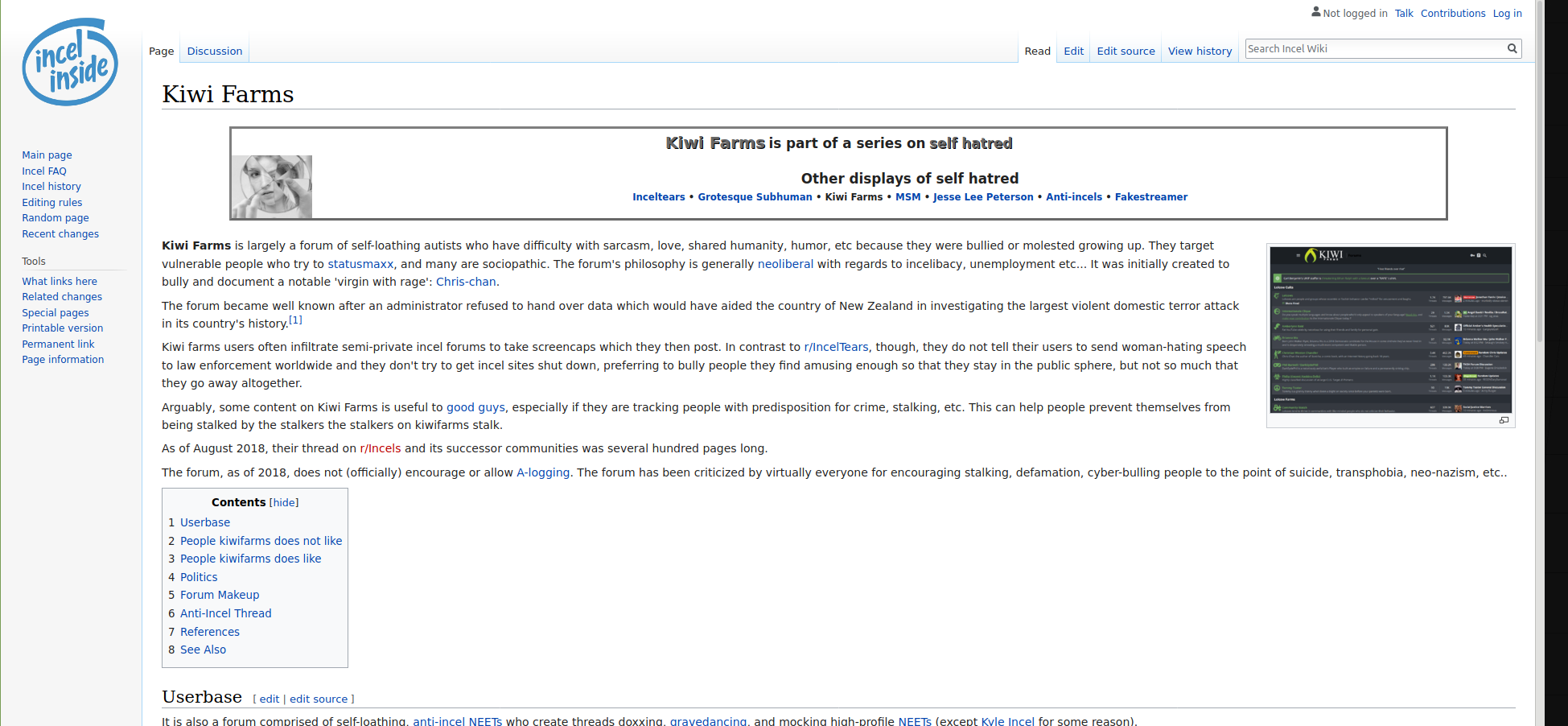Jump to Userbase in contents
Screen dimensions: 1568x726
[205, 522]
